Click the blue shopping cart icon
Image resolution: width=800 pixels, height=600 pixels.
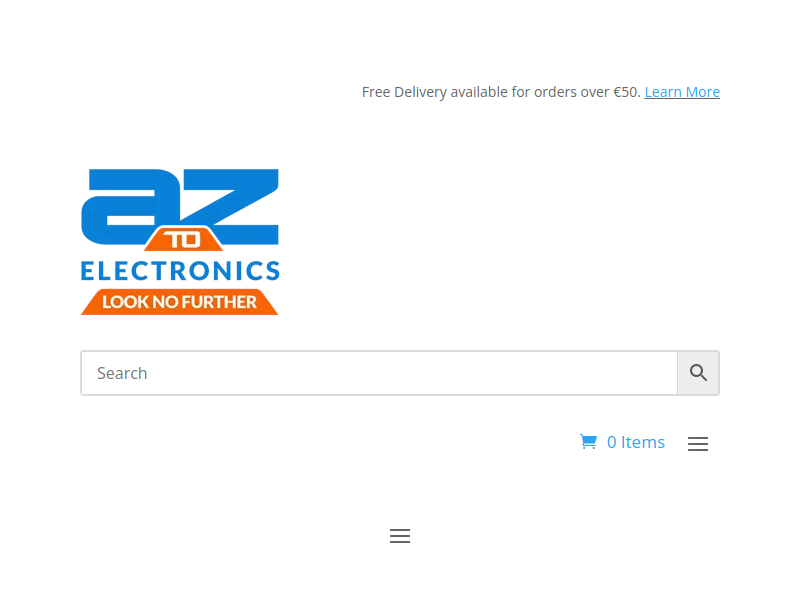[x=588, y=441]
